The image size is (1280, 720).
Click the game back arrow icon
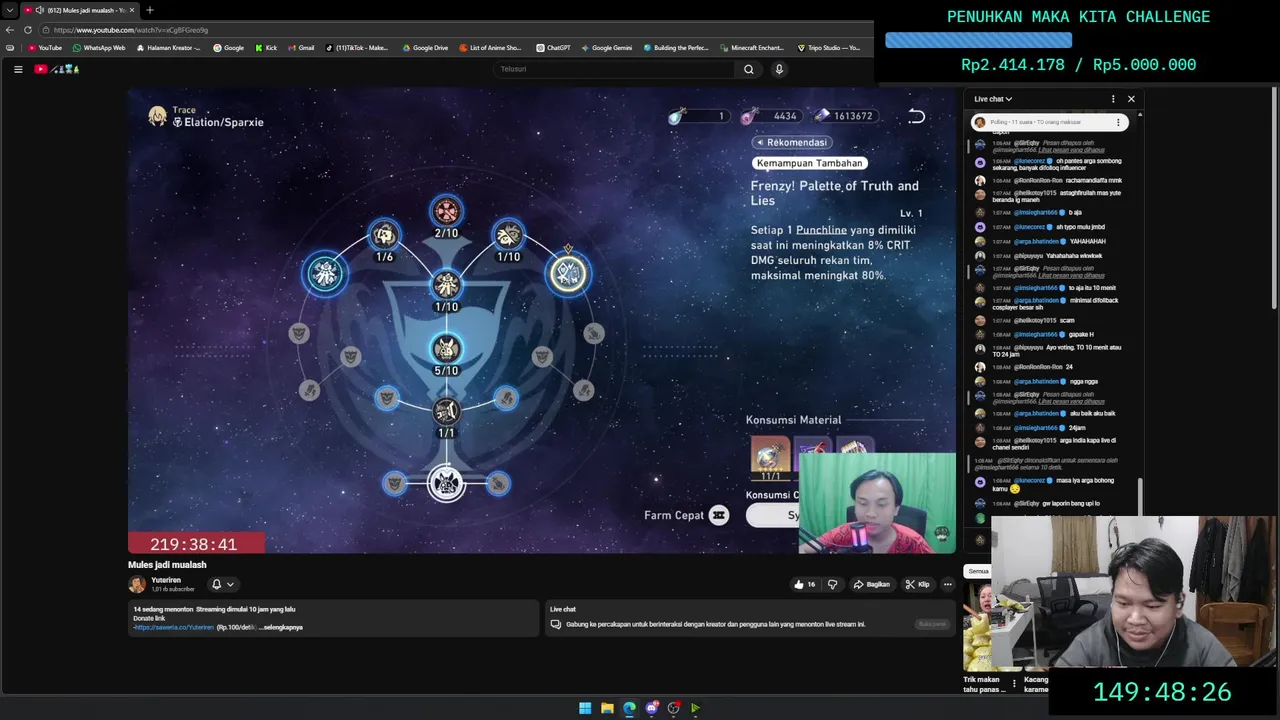(x=917, y=116)
